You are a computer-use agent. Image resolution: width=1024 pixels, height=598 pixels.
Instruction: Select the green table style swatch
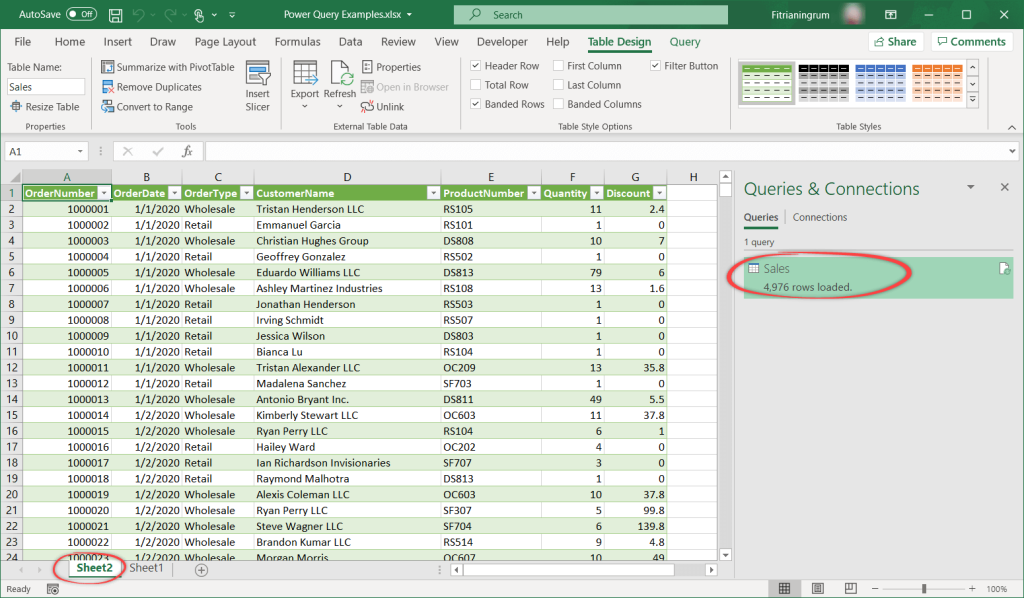coord(767,83)
